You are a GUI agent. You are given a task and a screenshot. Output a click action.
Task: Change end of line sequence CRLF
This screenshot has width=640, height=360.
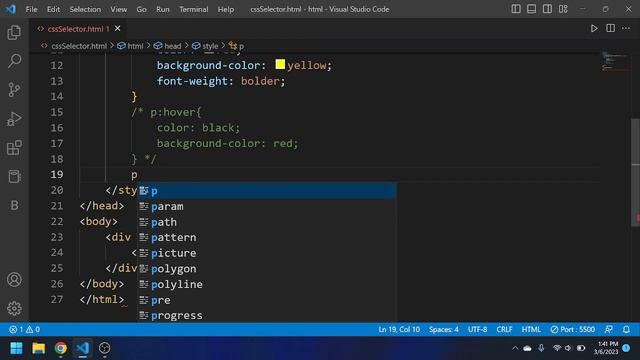(504, 329)
